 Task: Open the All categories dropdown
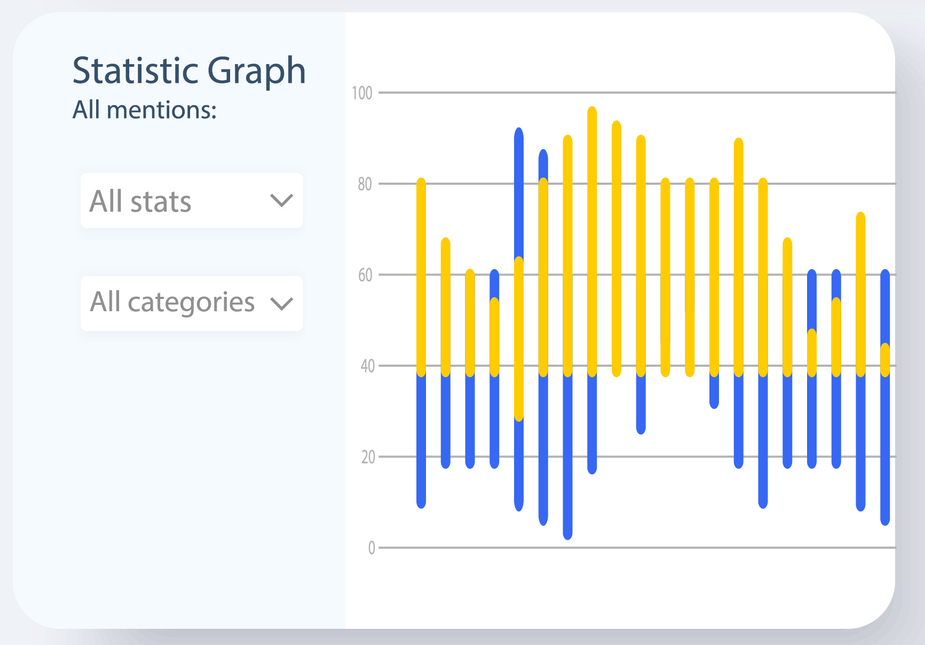point(191,302)
